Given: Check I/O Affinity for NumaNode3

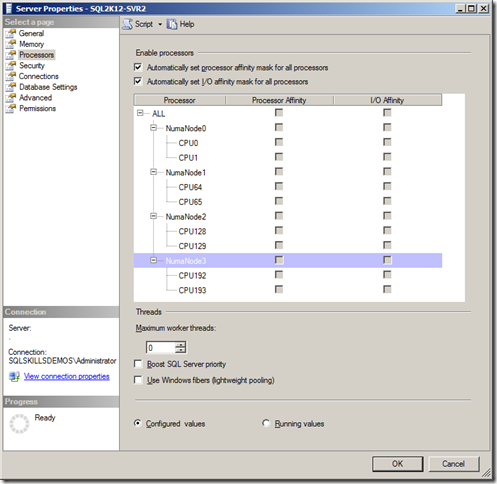Looking at the screenshot, I should (x=387, y=260).
